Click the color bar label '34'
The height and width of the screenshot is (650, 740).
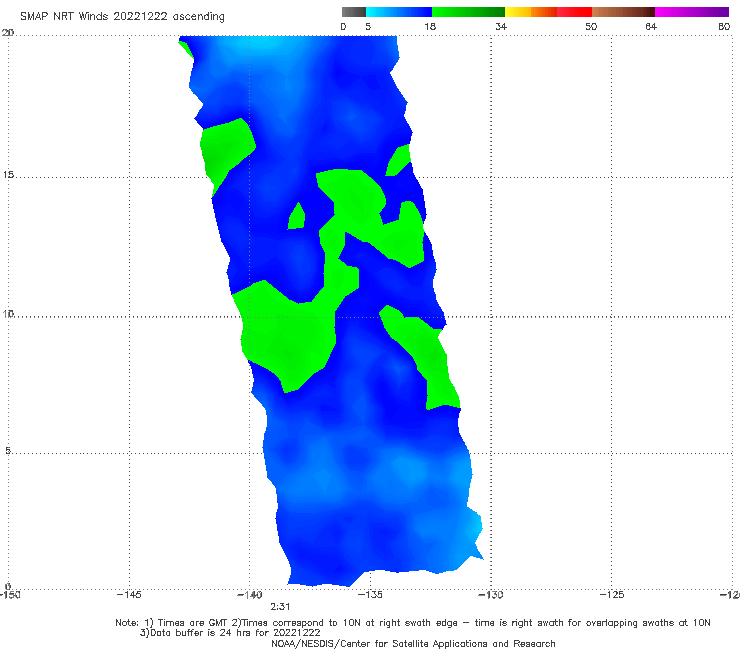pyautogui.click(x=501, y=27)
